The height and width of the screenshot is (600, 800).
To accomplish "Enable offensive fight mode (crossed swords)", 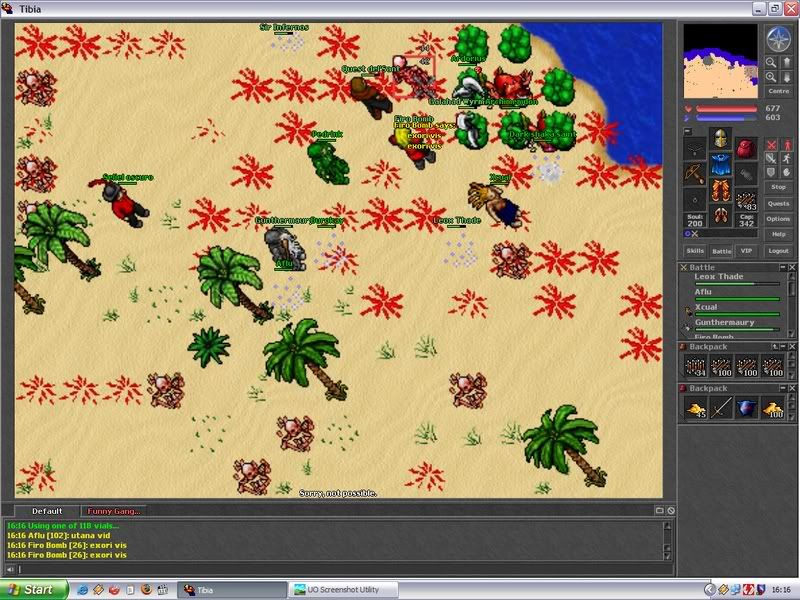I will pos(771,145).
